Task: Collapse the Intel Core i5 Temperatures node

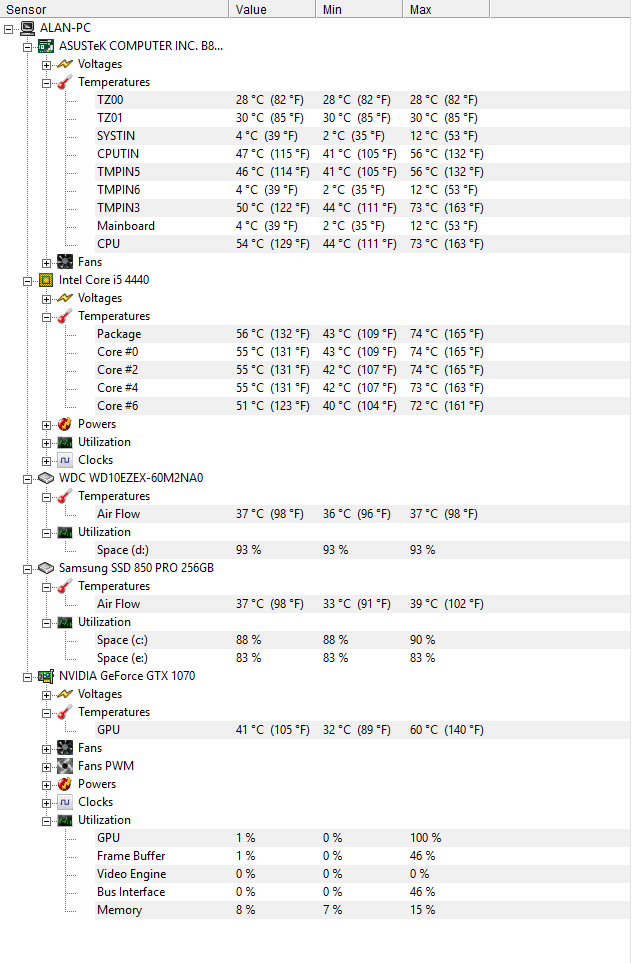Action: point(46,316)
